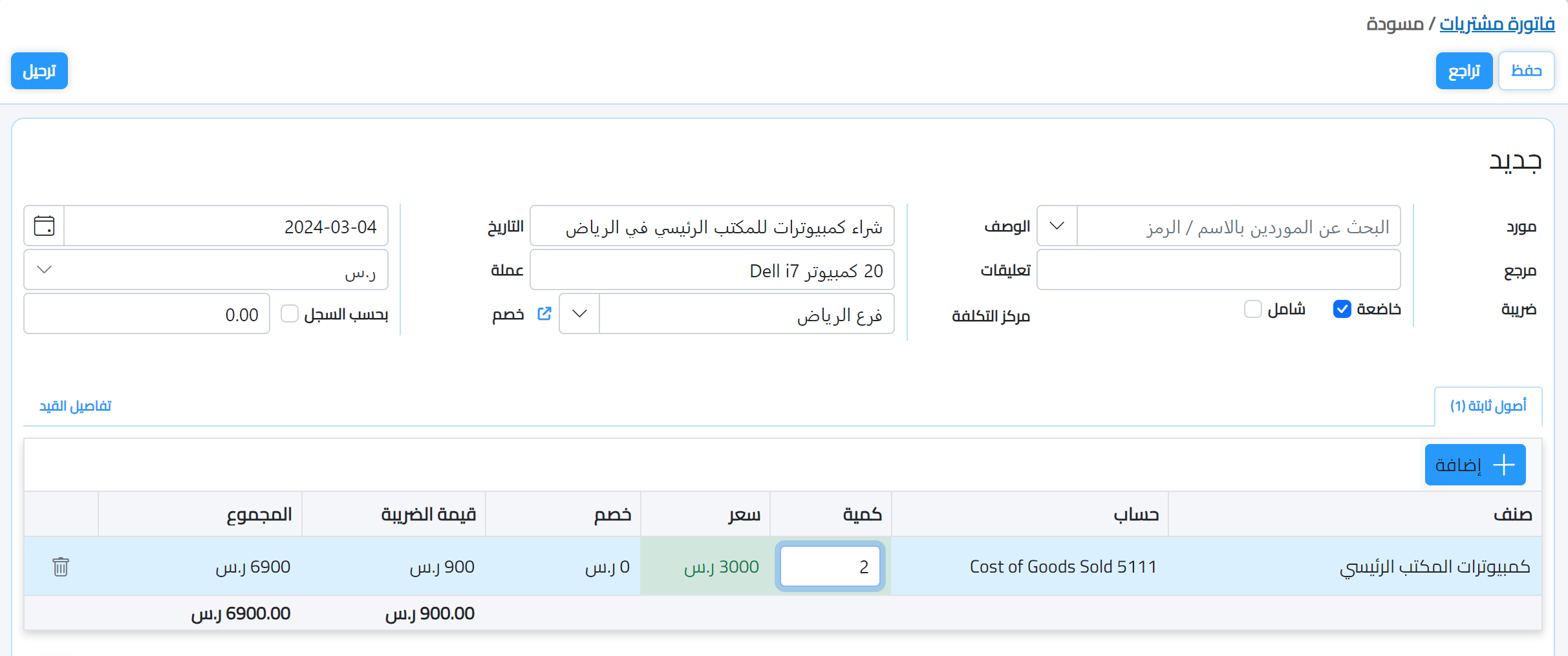Toggle the بحسب السجل checkbox

pyautogui.click(x=289, y=313)
